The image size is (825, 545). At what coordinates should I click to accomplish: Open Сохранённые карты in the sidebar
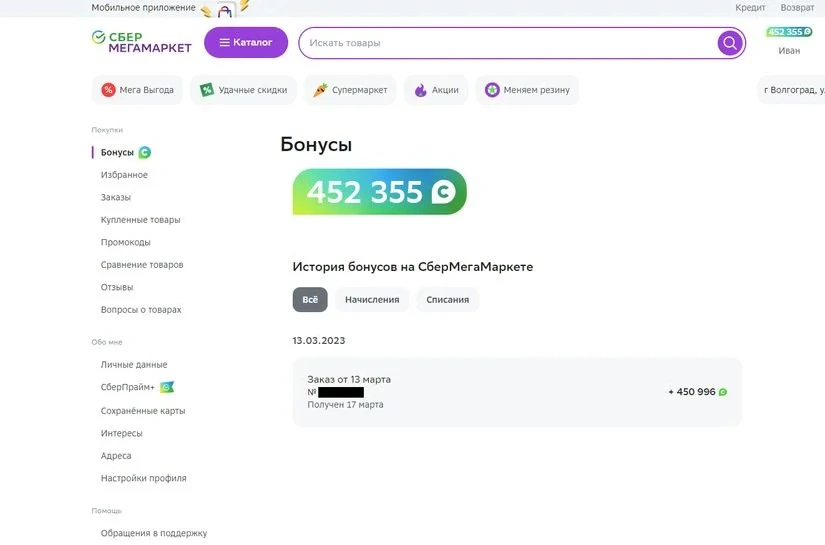[x=143, y=411]
